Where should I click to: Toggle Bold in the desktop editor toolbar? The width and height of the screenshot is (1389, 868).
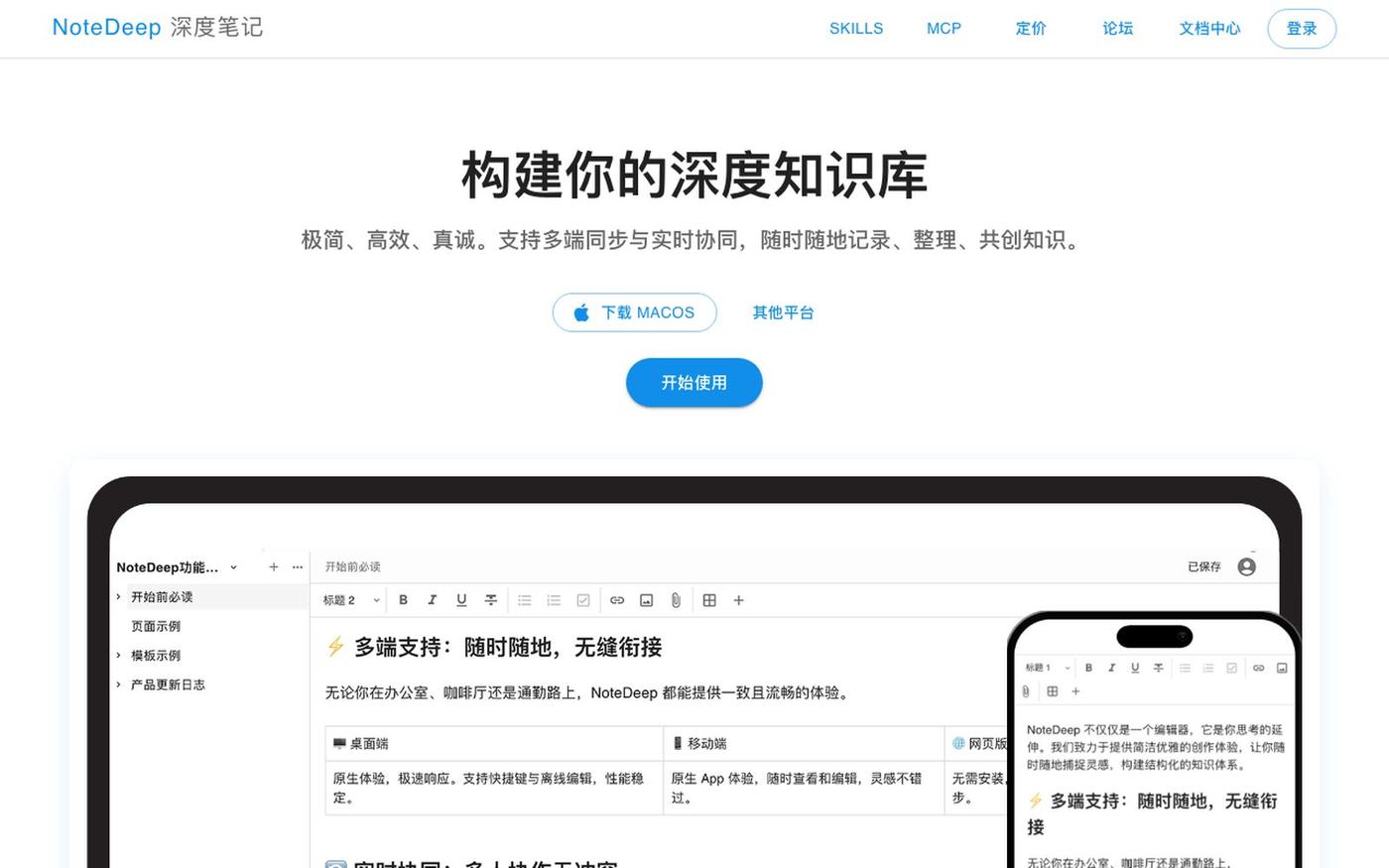[x=403, y=600]
